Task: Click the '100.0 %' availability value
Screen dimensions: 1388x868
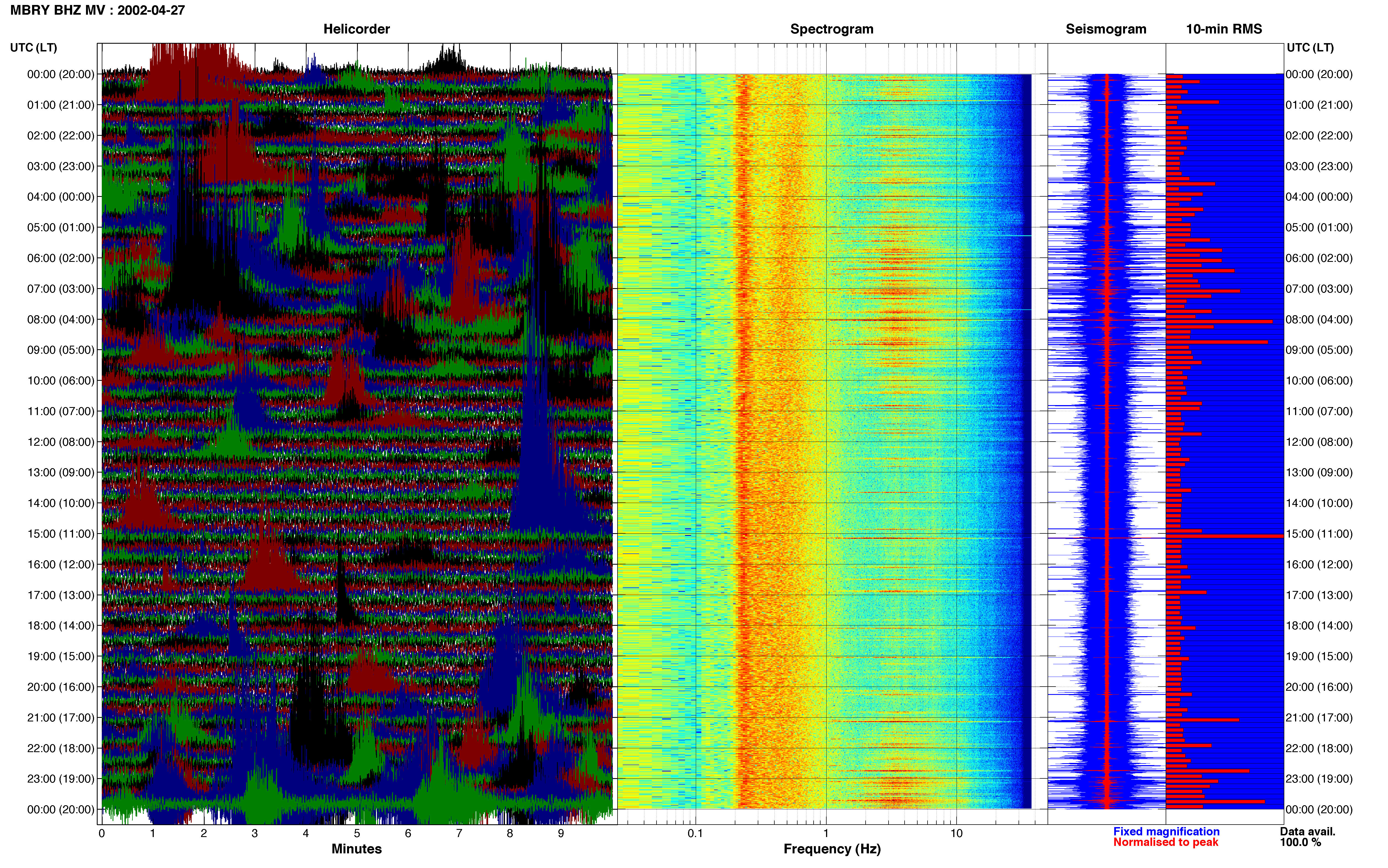Action: pos(1300,843)
